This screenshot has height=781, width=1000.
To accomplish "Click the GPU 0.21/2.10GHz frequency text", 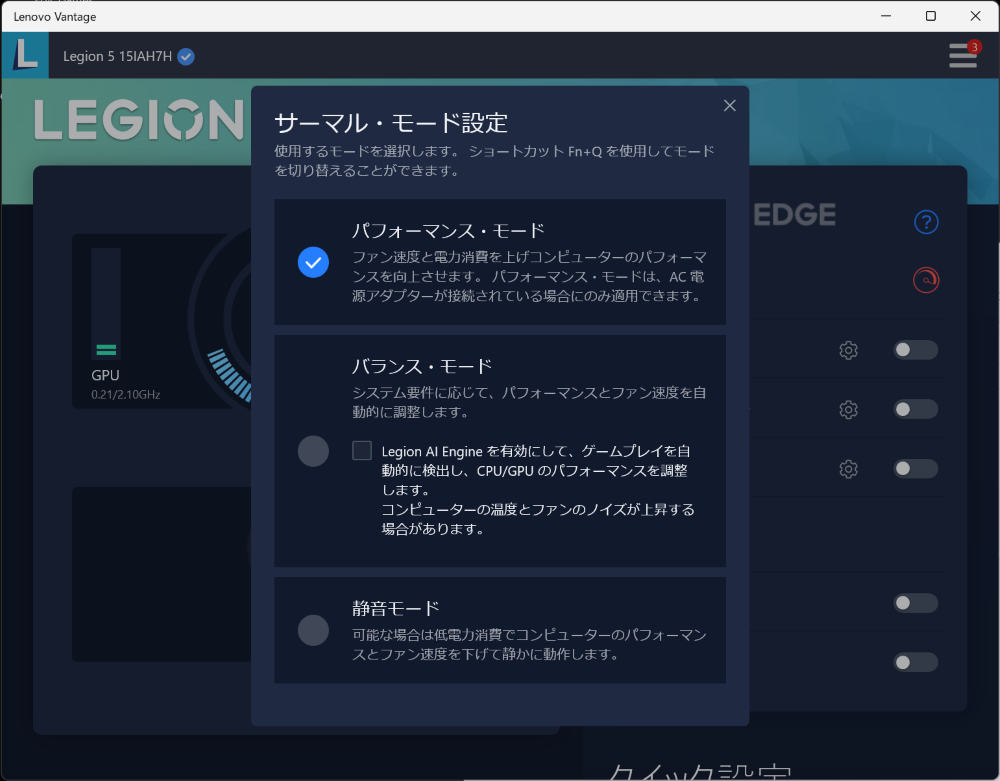I will [126, 395].
